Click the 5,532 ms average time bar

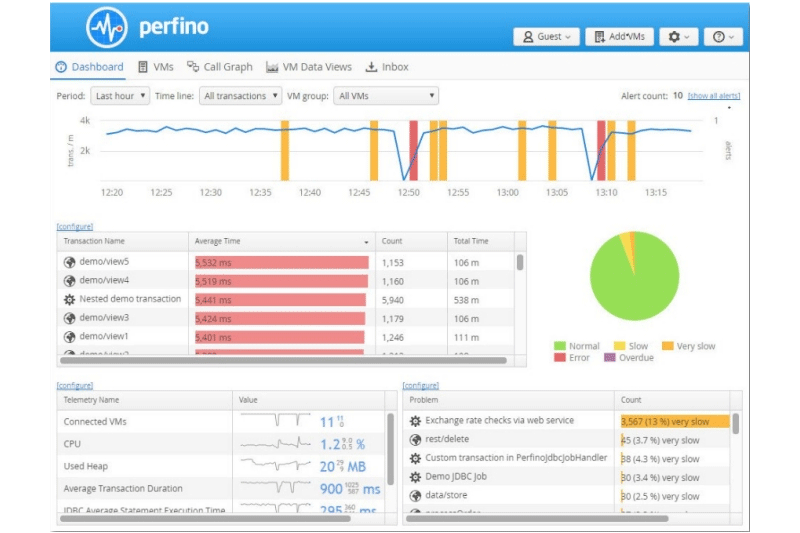[x=282, y=263]
